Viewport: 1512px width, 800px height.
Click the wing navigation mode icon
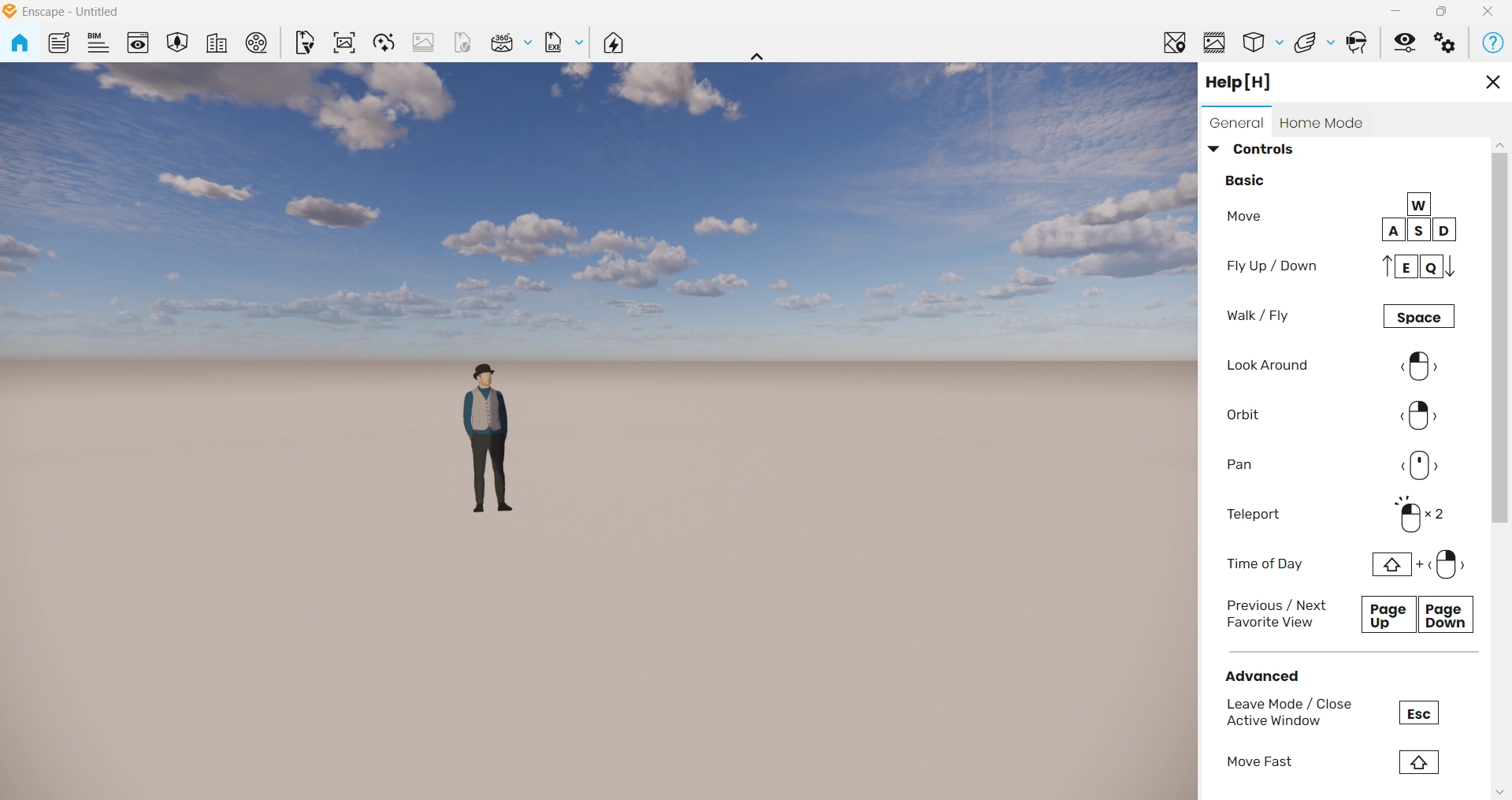point(1306,43)
